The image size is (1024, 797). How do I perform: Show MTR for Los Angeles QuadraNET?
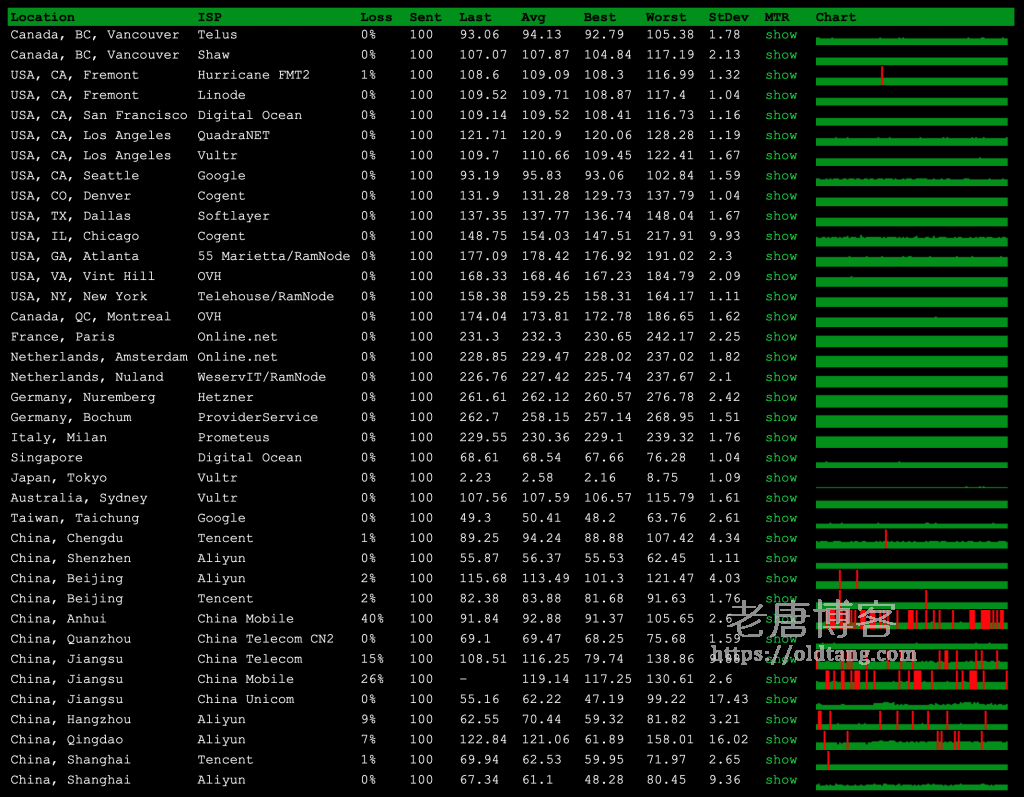click(781, 135)
